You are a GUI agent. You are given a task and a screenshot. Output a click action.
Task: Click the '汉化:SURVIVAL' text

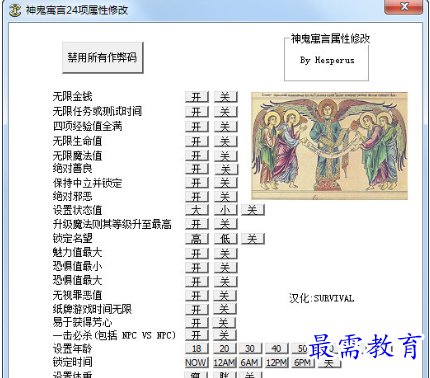pyautogui.click(x=322, y=298)
